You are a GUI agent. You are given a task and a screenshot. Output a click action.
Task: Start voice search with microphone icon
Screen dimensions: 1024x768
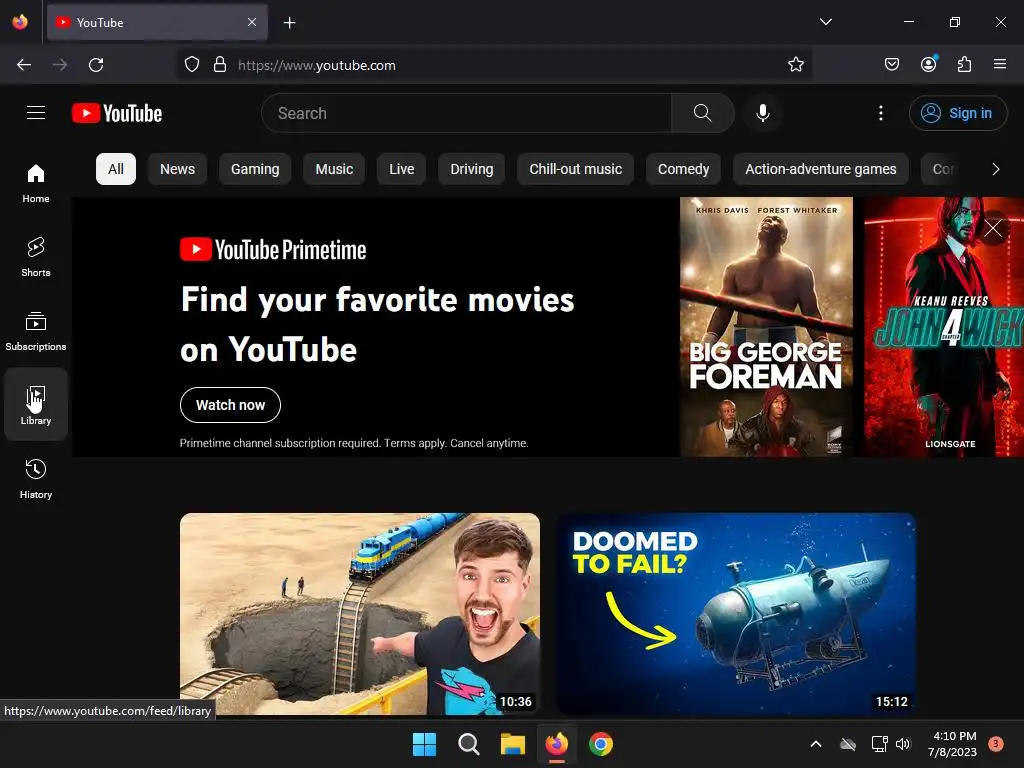pyautogui.click(x=762, y=113)
